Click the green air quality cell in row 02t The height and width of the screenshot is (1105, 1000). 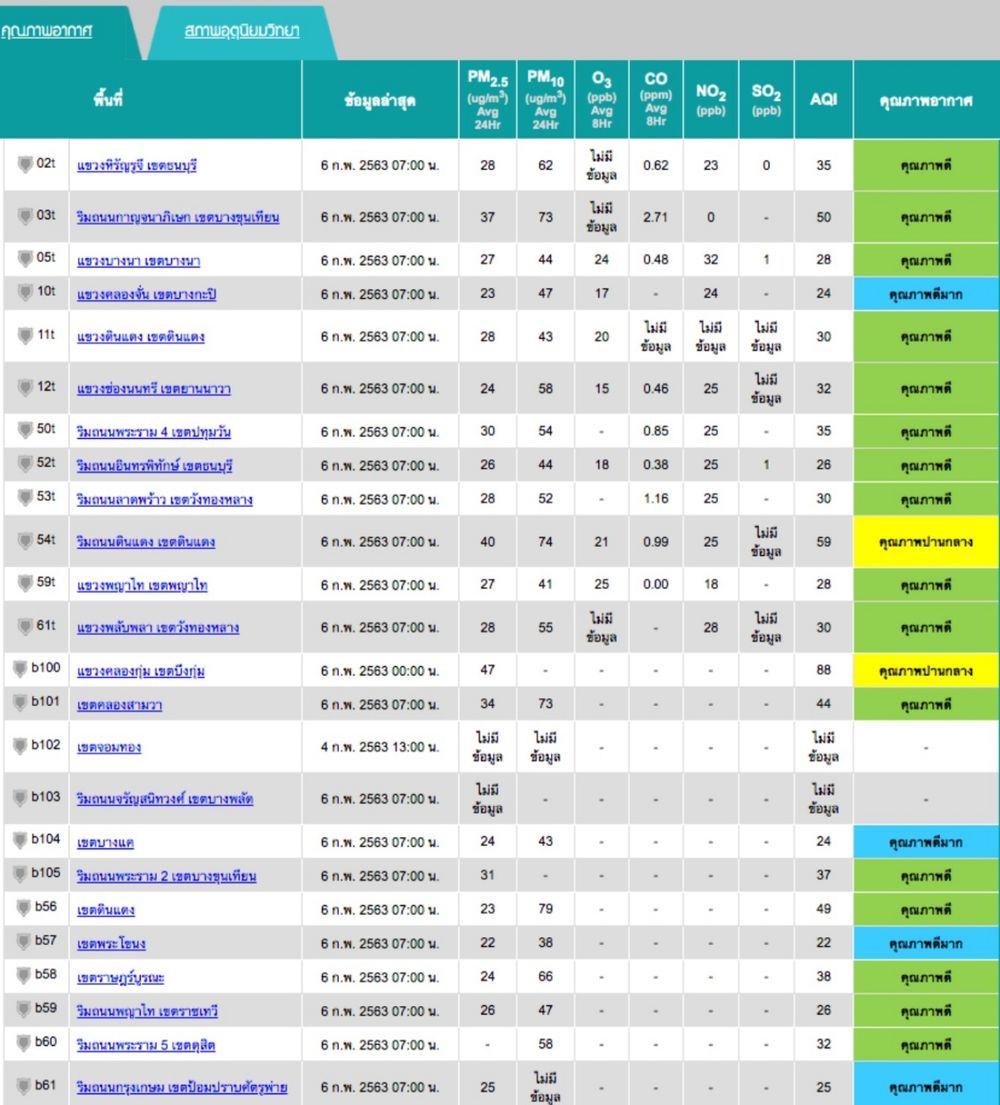(x=926, y=165)
